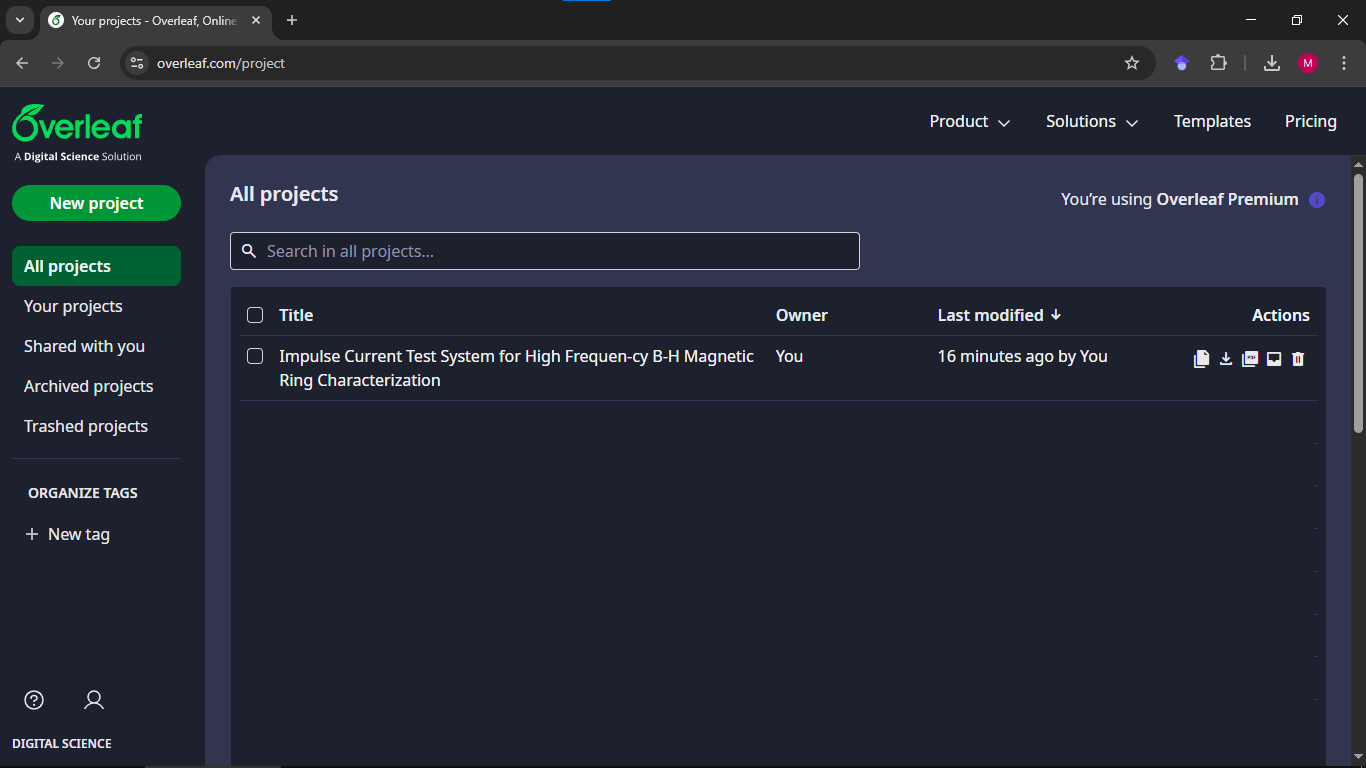Tick the Impulse Current project checkbox
Image resolution: width=1366 pixels, height=768 pixels.
255,356
